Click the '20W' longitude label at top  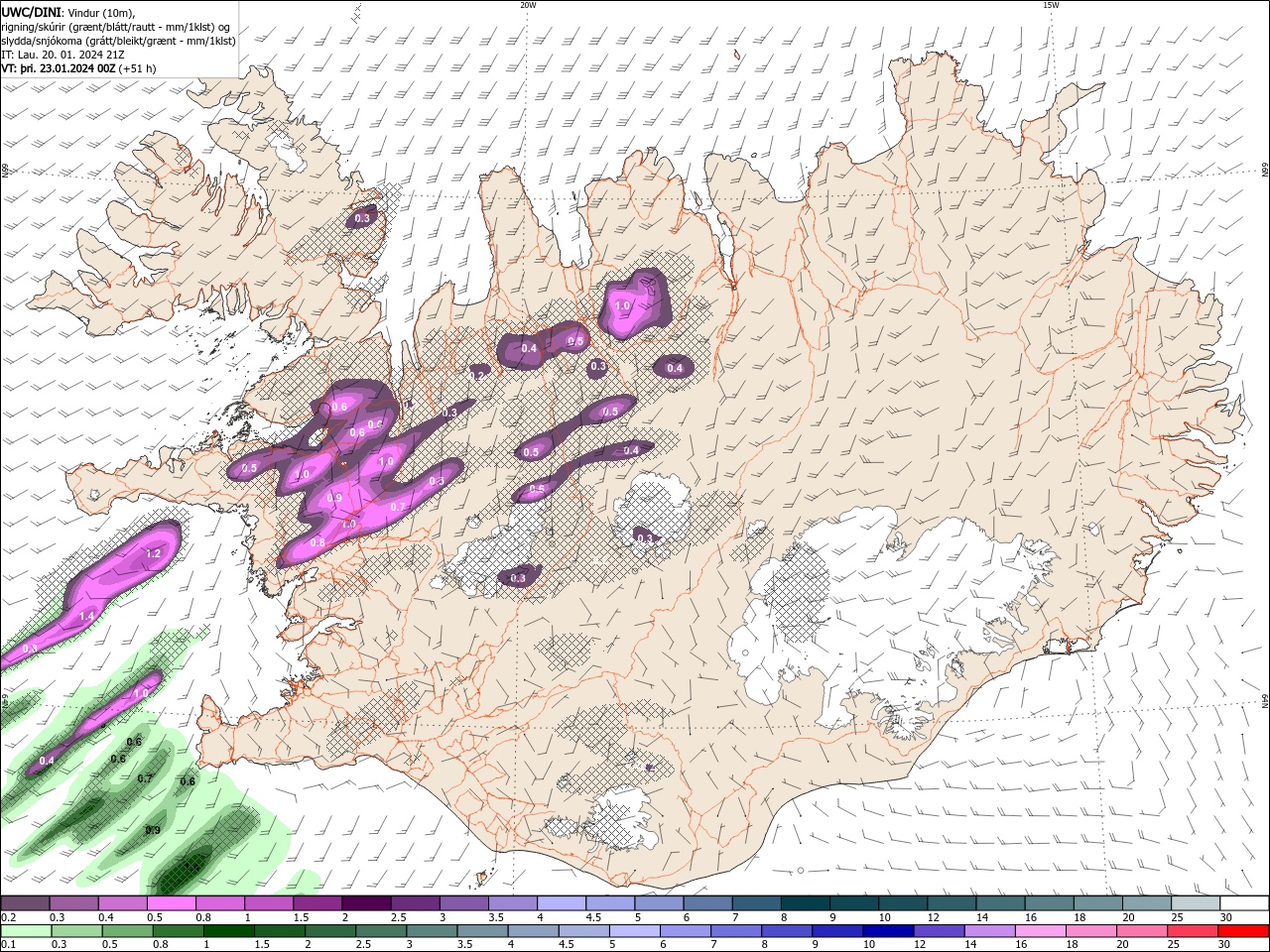click(528, 5)
